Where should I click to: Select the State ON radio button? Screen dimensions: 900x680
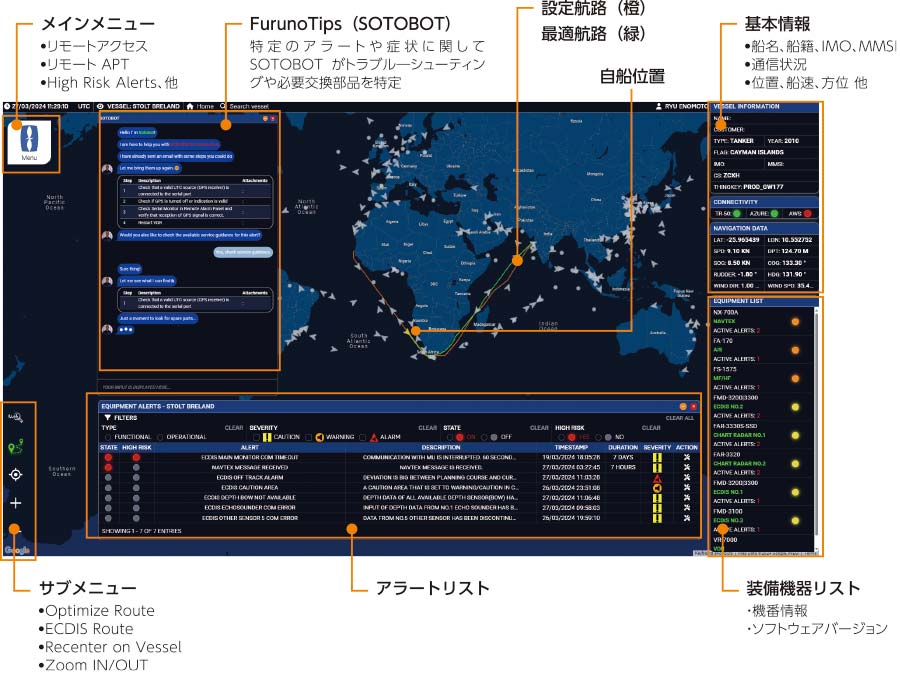pos(450,437)
